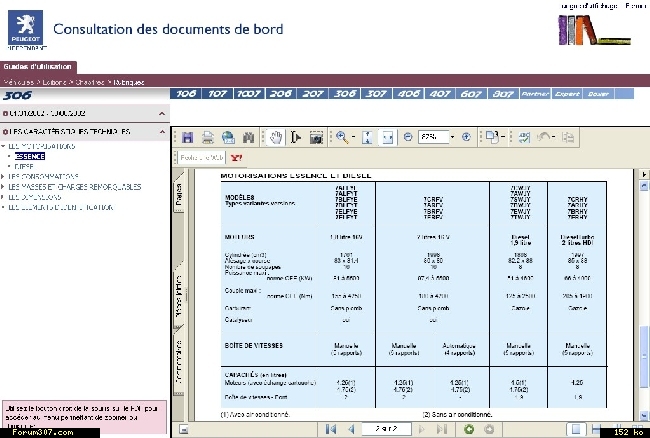This screenshot has width=650, height=438.
Task: Go to first page of PDF
Action: click(x=331, y=429)
